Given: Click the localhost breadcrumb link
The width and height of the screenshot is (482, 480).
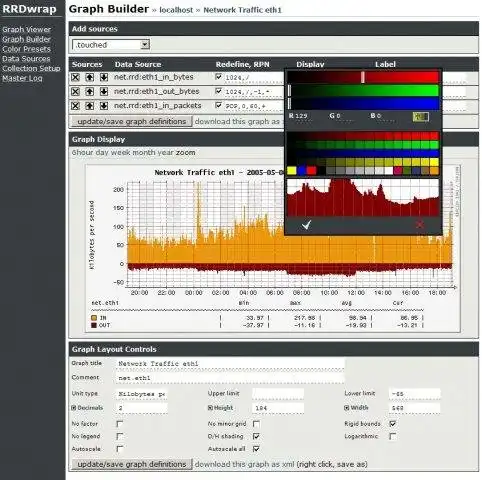Looking at the screenshot, I should point(176,10).
